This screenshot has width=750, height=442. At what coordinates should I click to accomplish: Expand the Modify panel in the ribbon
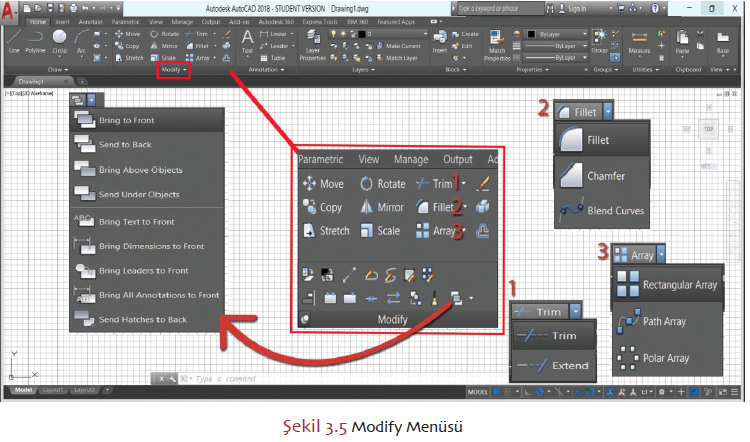[x=173, y=70]
